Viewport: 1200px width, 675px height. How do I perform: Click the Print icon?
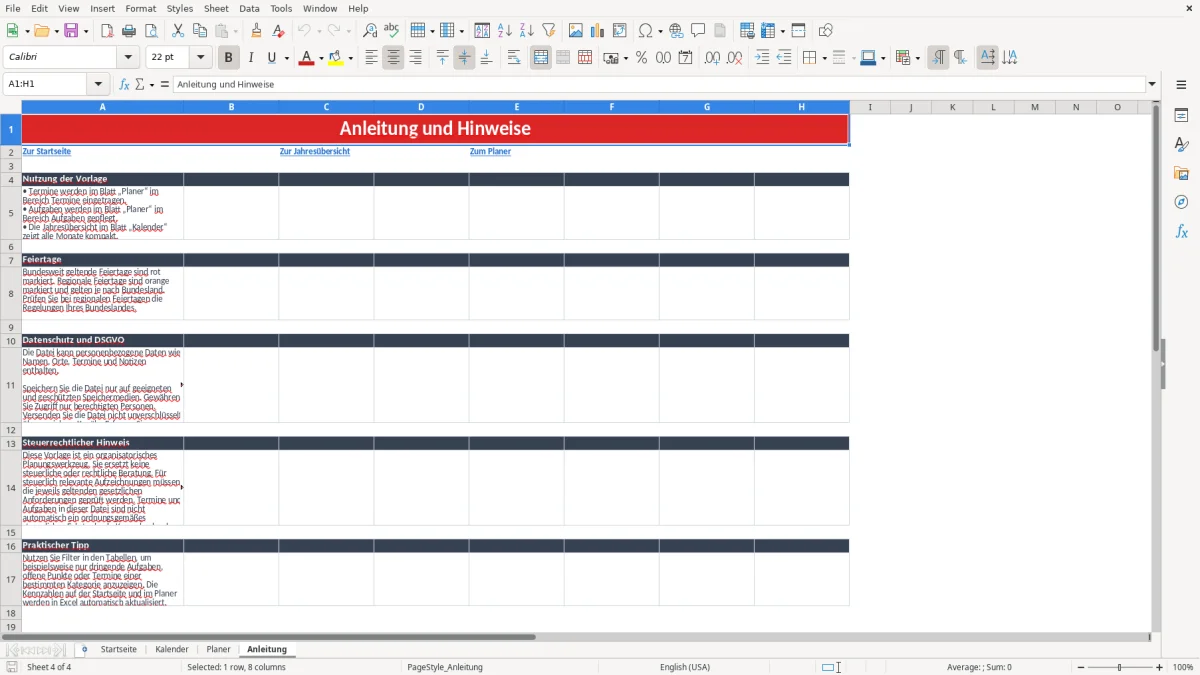[129, 31]
